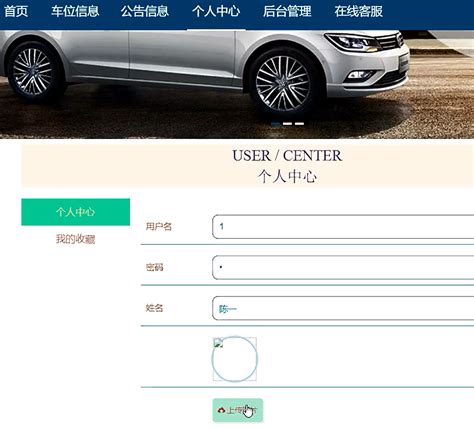Open the 首页 navigation item
474x428 pixels.
[x=16, y=11]
